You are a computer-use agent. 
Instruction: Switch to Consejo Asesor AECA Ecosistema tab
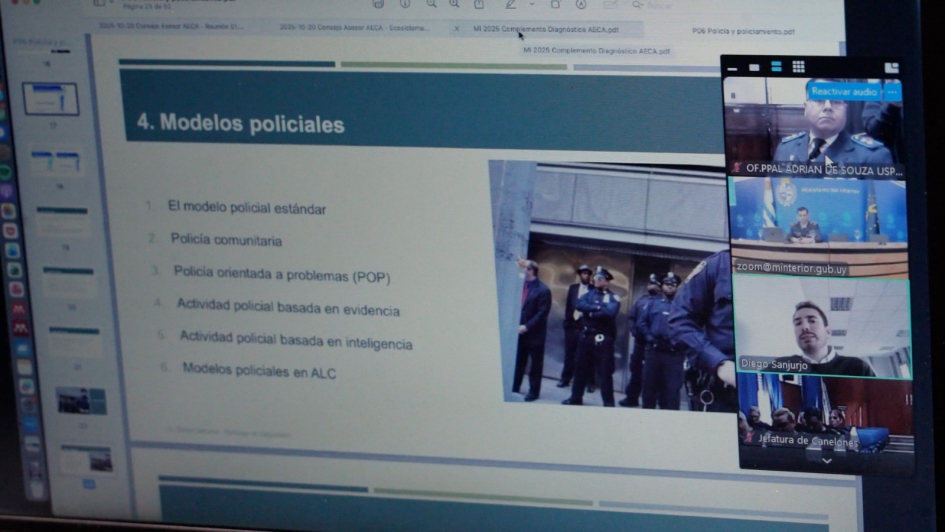[x=354, y=28]
